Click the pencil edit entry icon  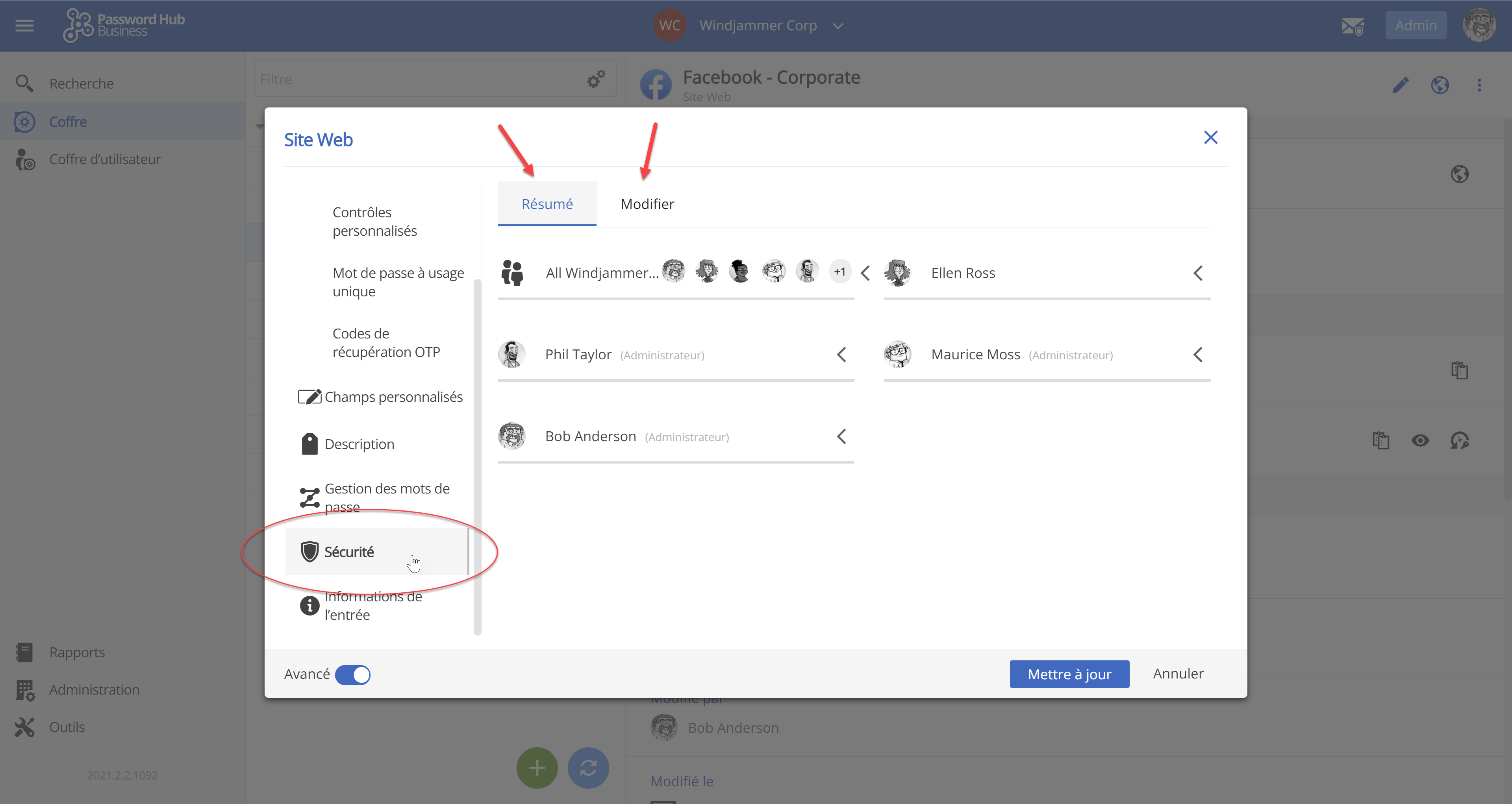pos(1401,86)
